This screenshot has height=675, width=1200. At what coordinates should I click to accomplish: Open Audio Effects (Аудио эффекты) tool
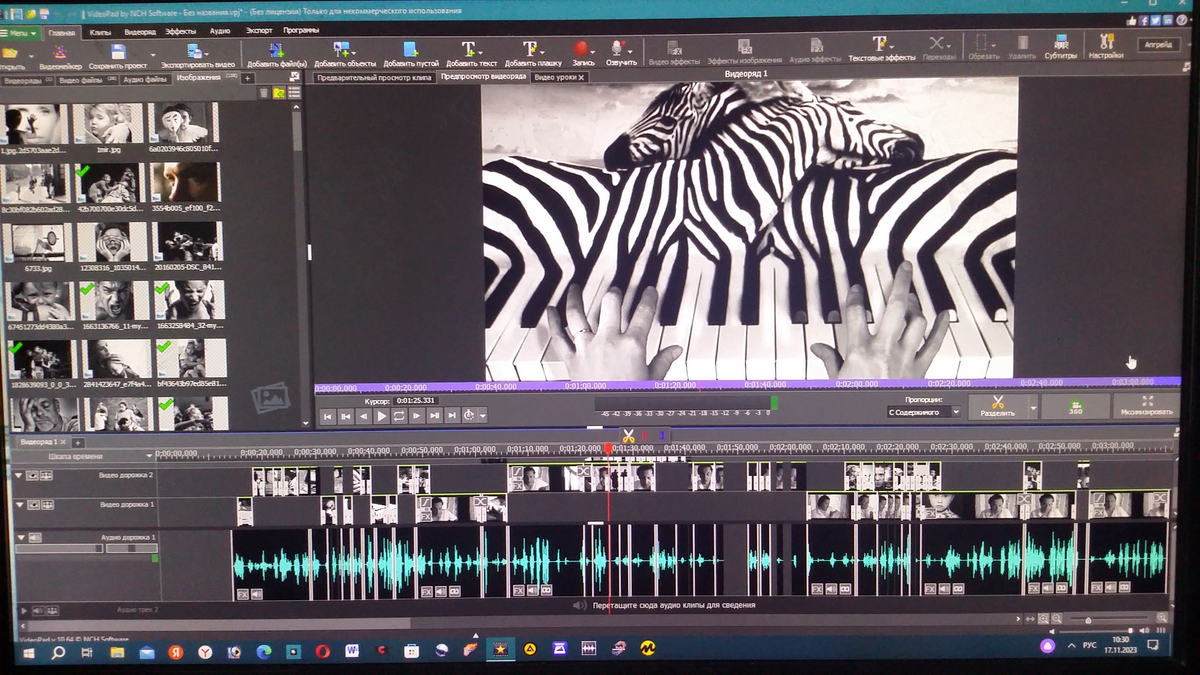pos(816,46)
